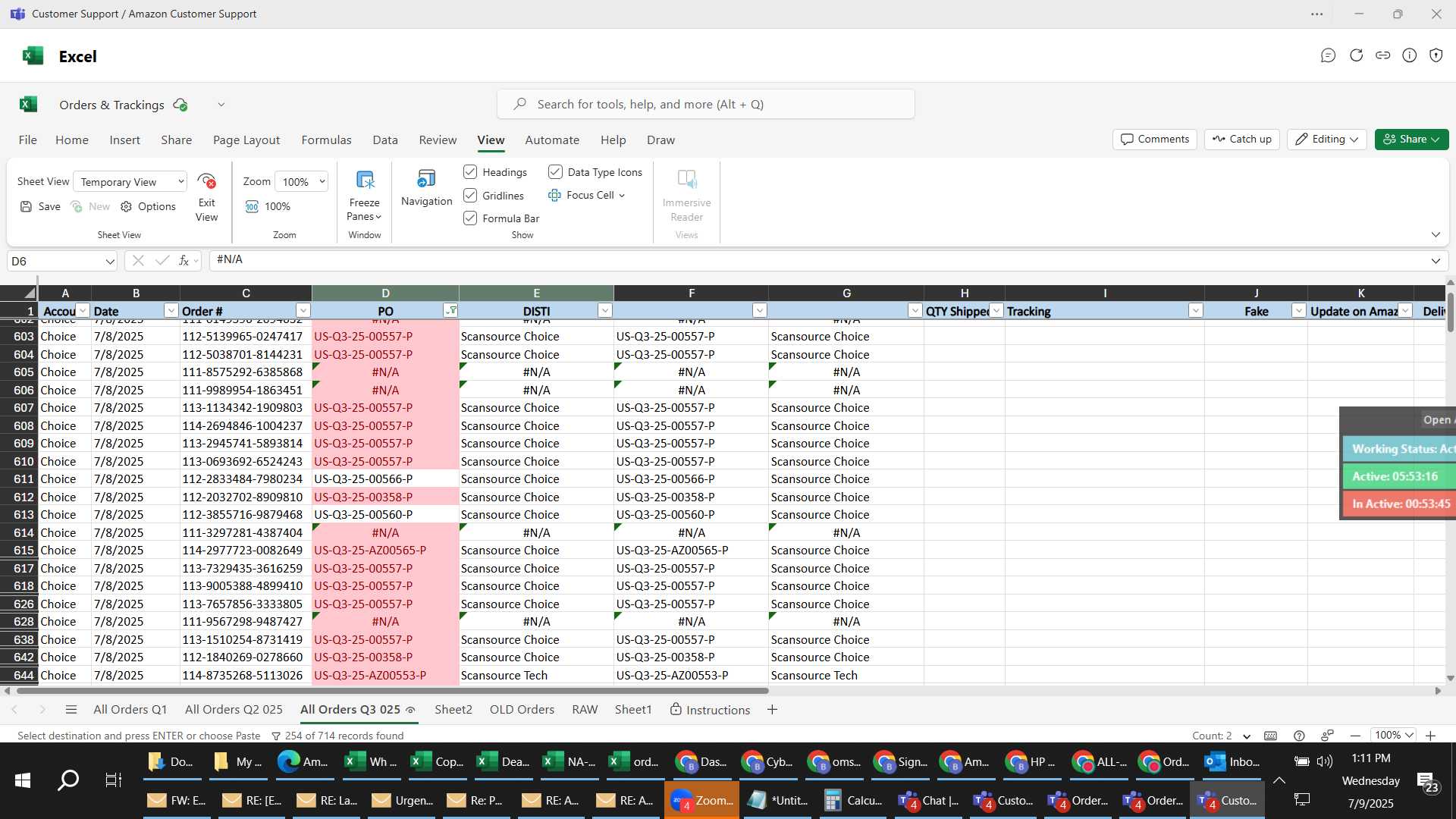The height and width of the screenshot is (819, 1456).
Task: Click the confirm entry checkmark in formula bar
Action: point(162,261)
